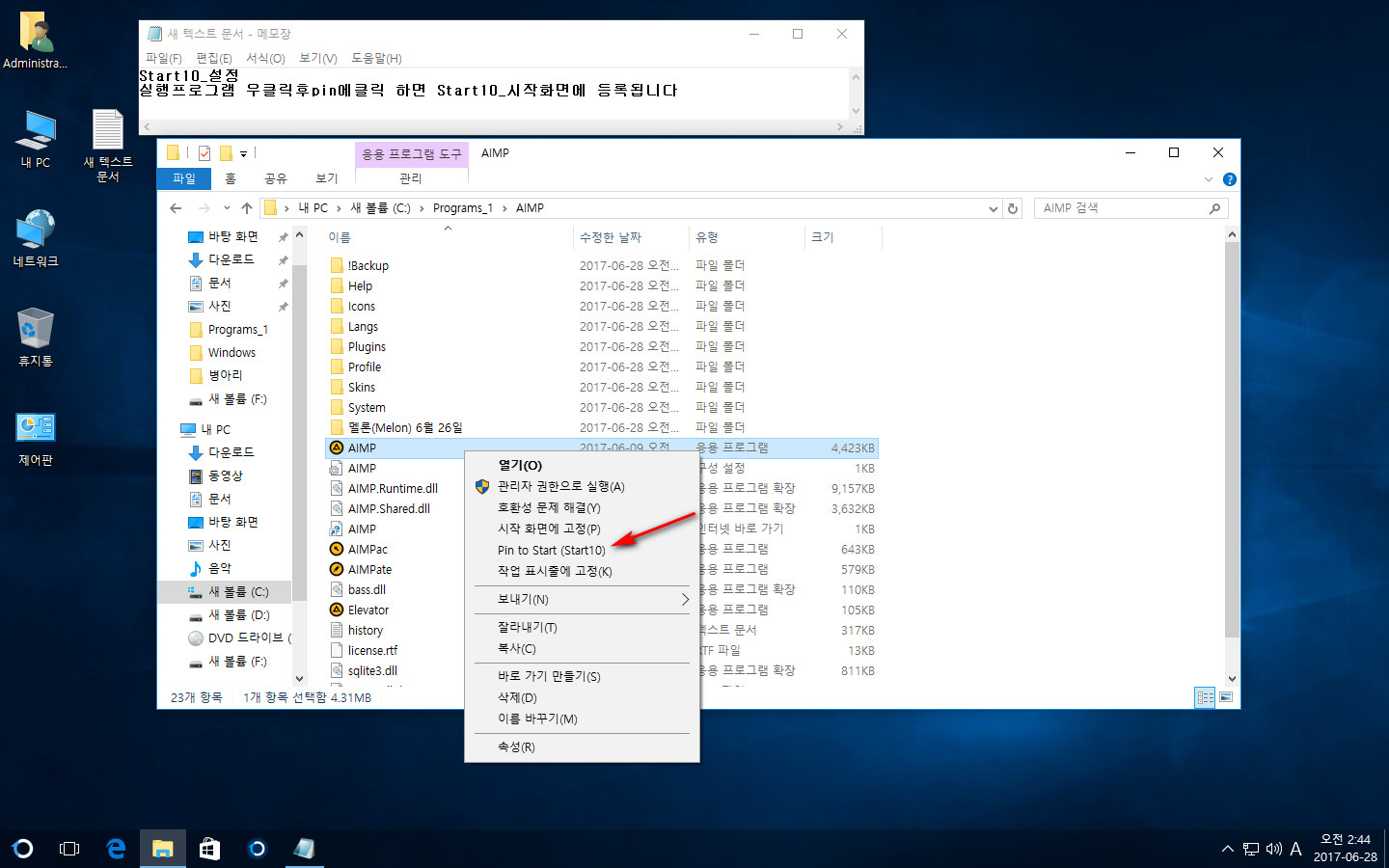Choose 관리자 권한으로 실행(A)
This screenshot has height=868, width=1389.
(583, 487)
